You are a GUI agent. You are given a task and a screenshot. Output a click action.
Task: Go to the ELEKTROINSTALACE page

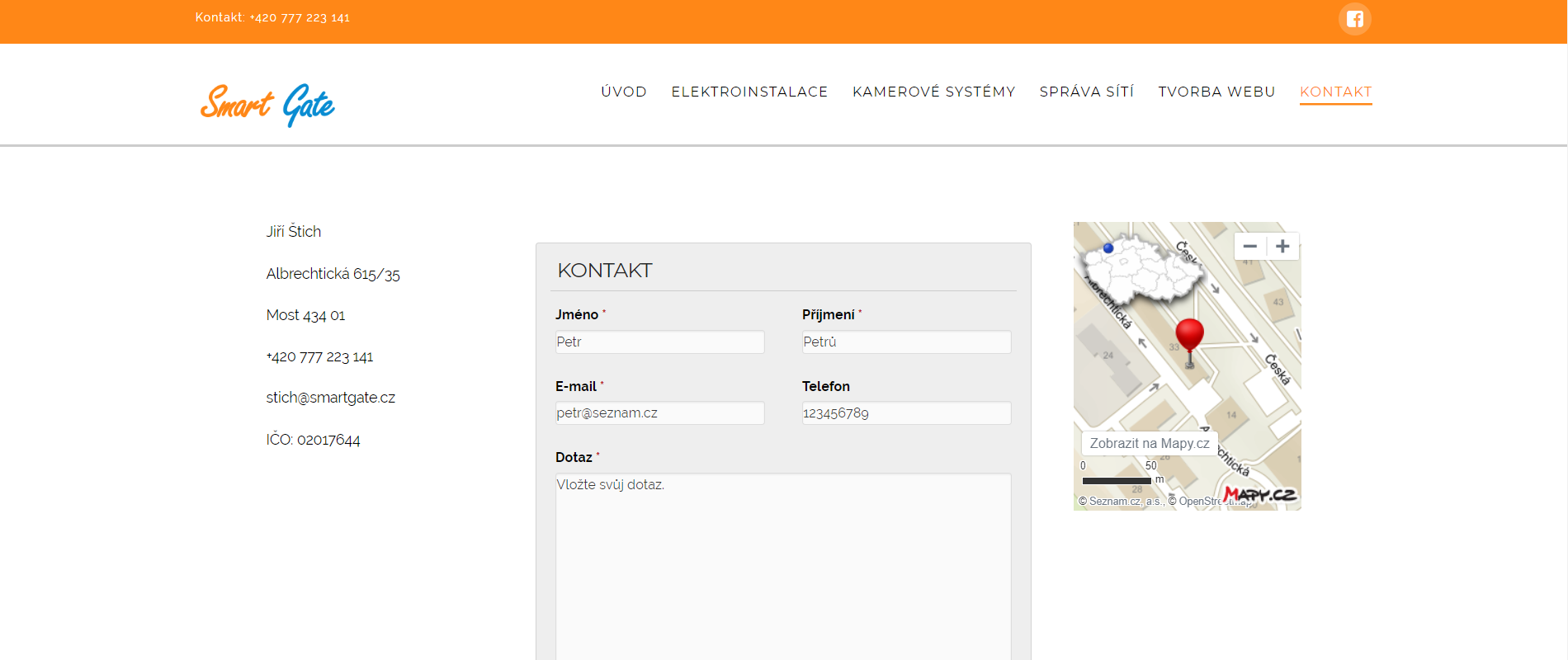pyautogui.click(x=749, y=92)
